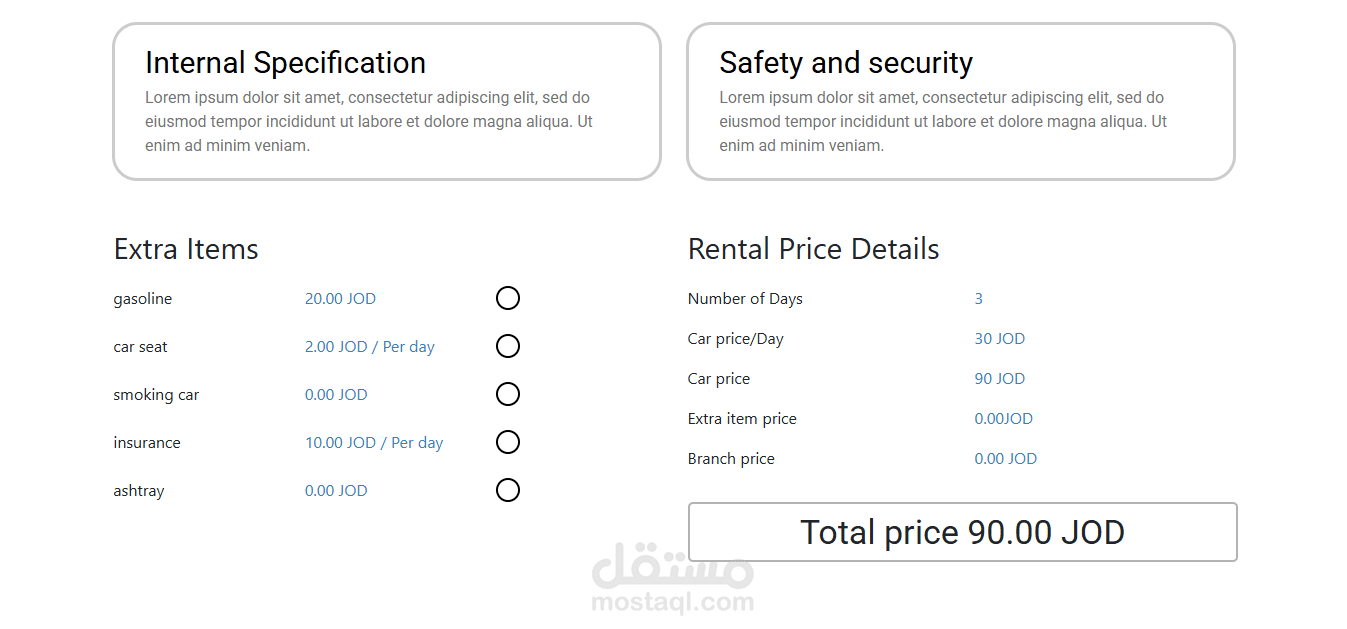This screenshot has width=1347, height=629.
Task: Click the Rental Price Details heading
Action: (813, 249)
